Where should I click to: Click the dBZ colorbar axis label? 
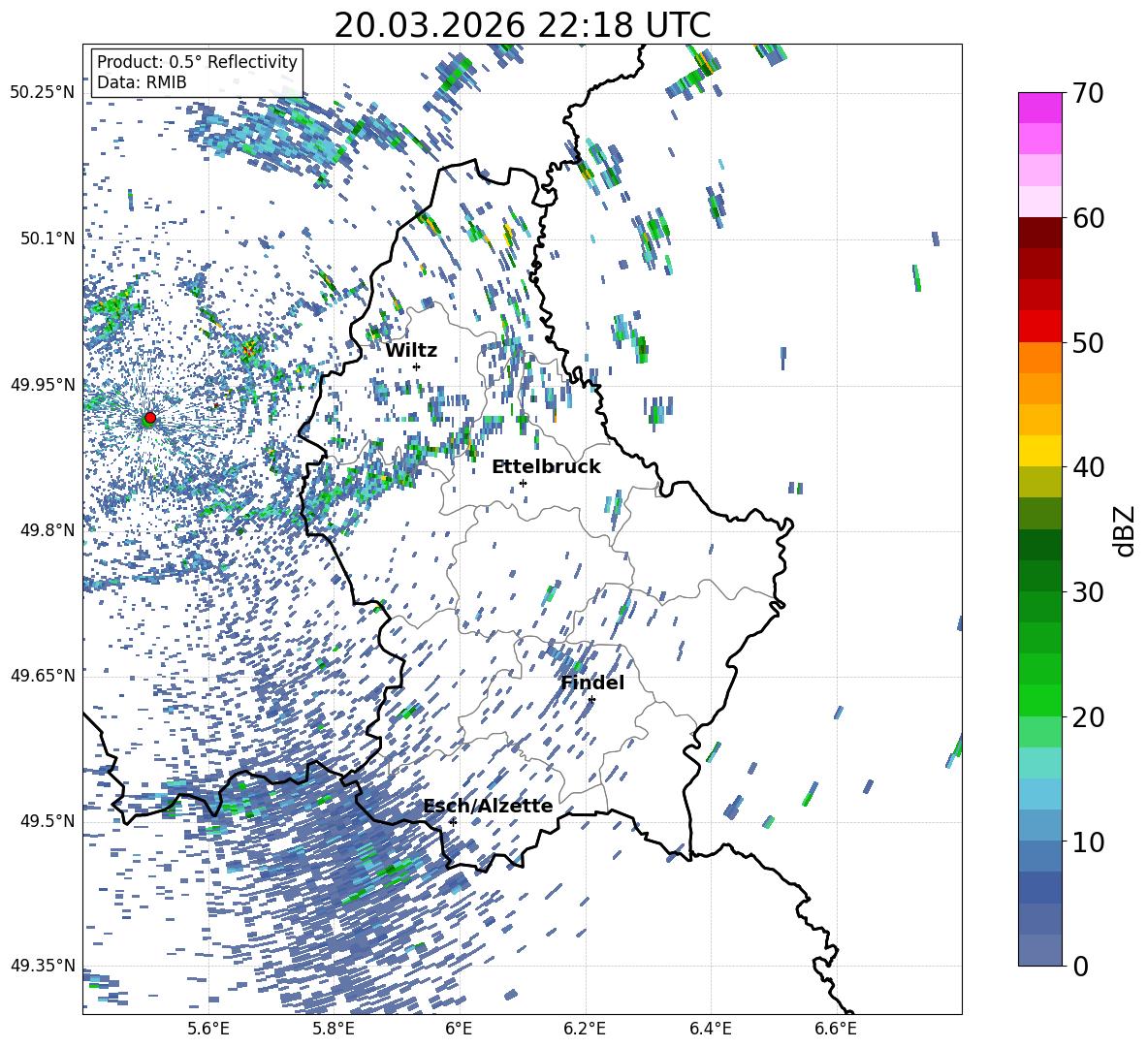coord(1125,529)
